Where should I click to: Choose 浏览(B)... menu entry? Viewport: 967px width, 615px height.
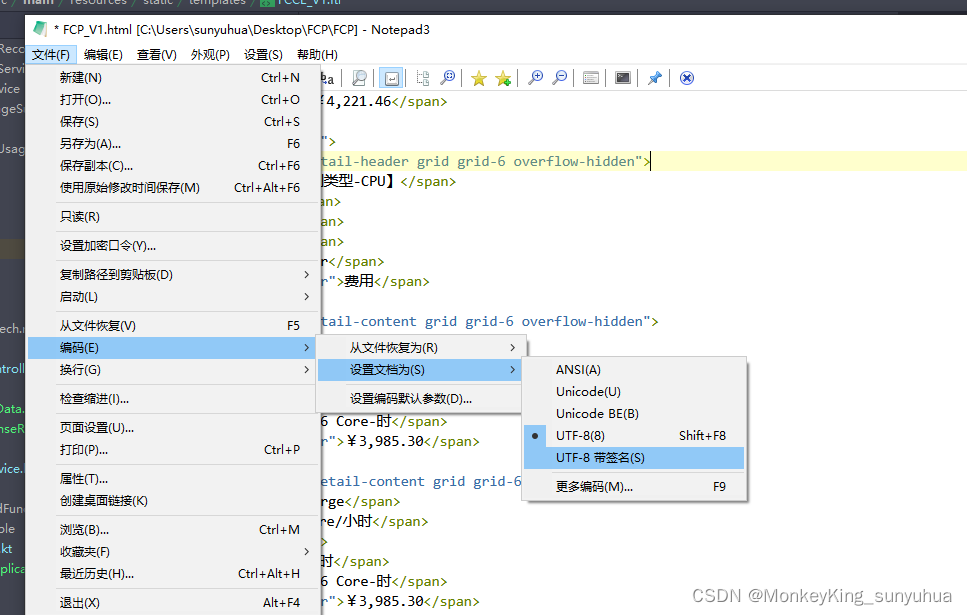pos(171,530)
